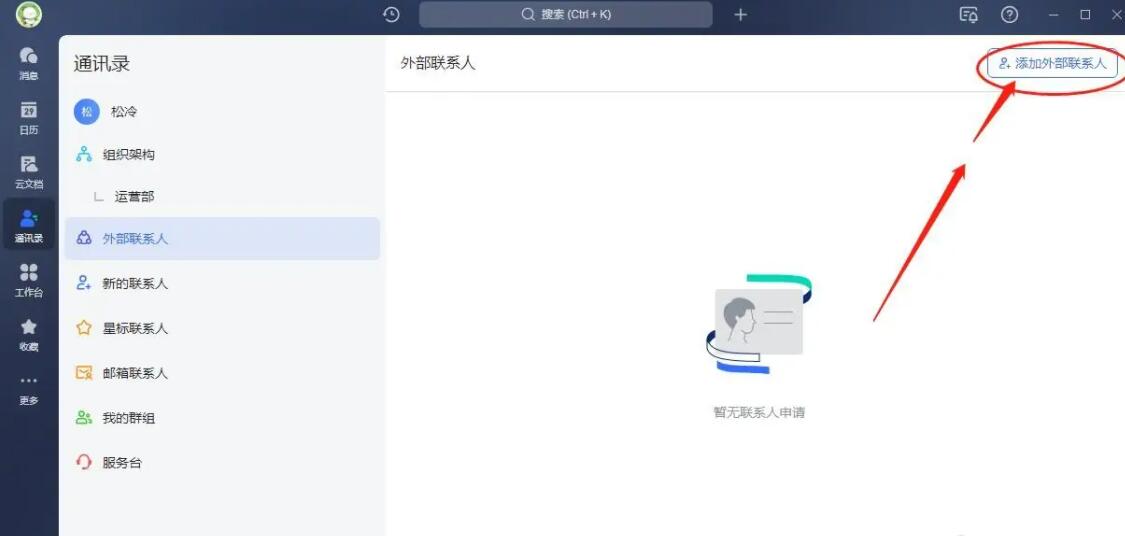Open 我的群组 my groups entry
1125x536 pixels.
[x=128, y=418]
